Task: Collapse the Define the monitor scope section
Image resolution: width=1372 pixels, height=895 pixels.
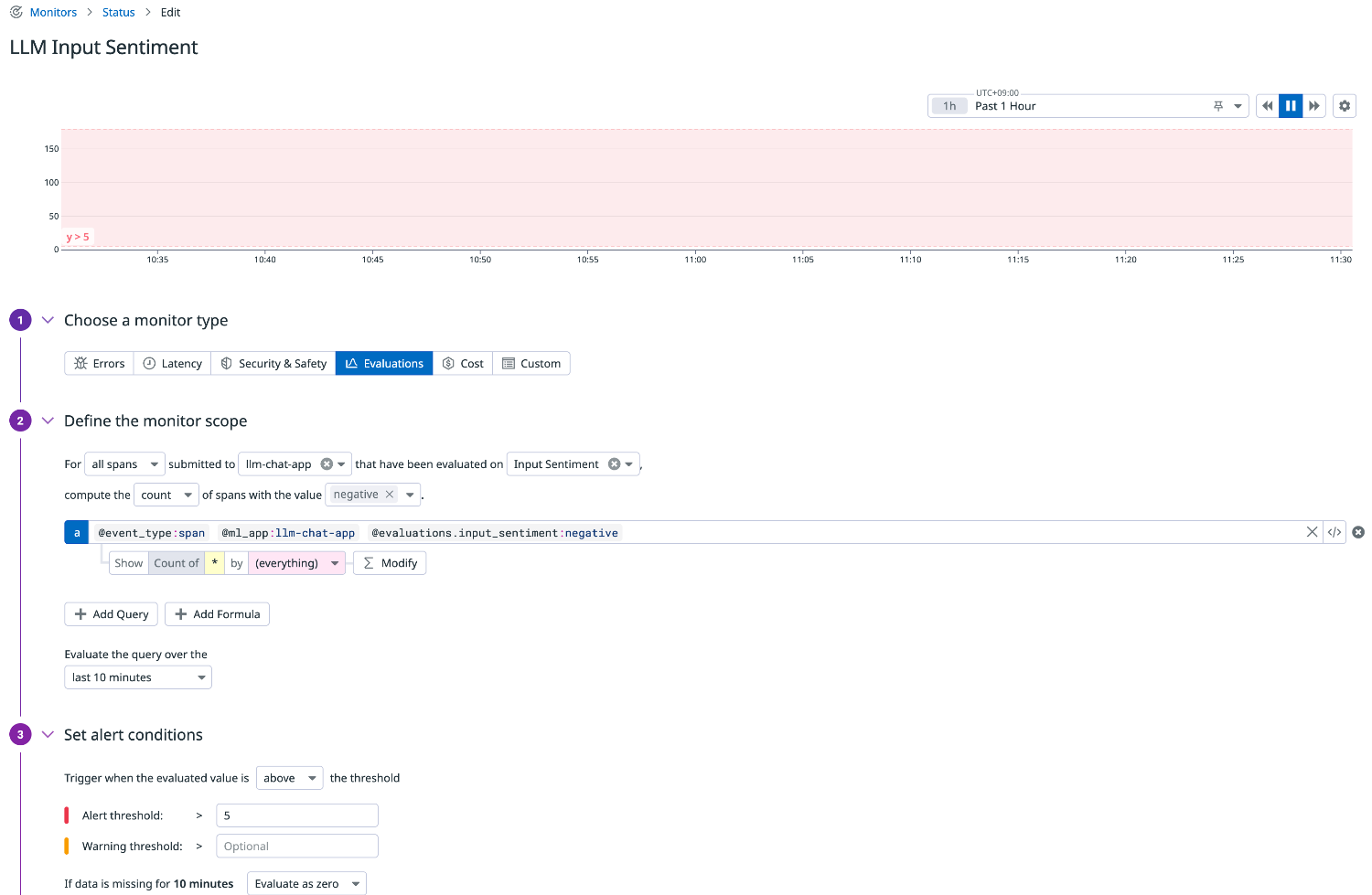Action: (48, 421)
